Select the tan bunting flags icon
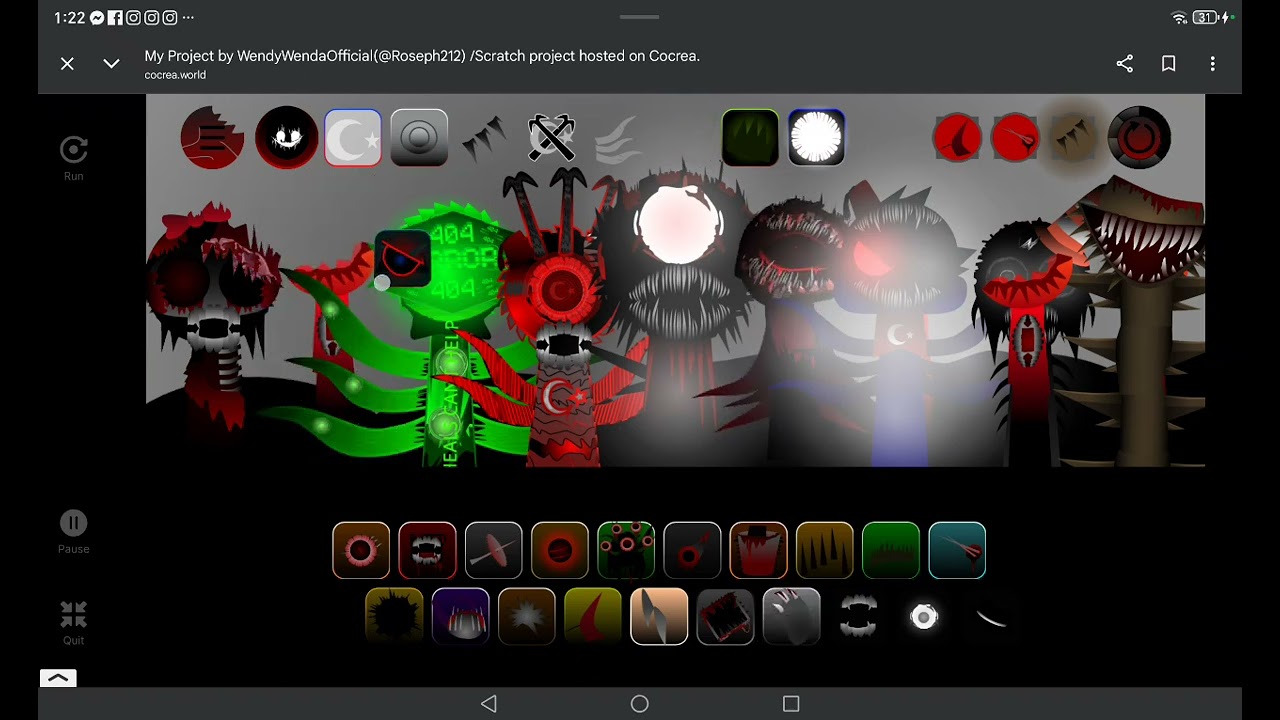The image size is (1280, 720). (1073, 138)
